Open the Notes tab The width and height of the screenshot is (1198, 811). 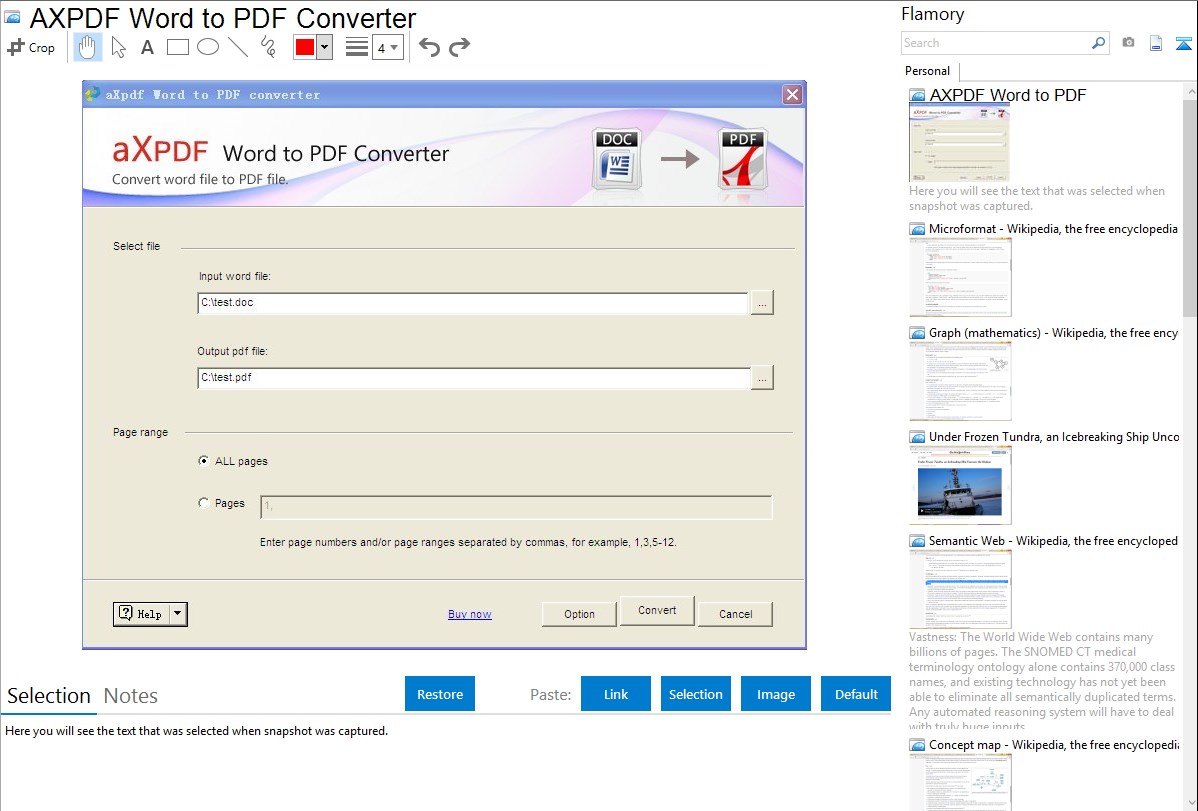point(131,696)
